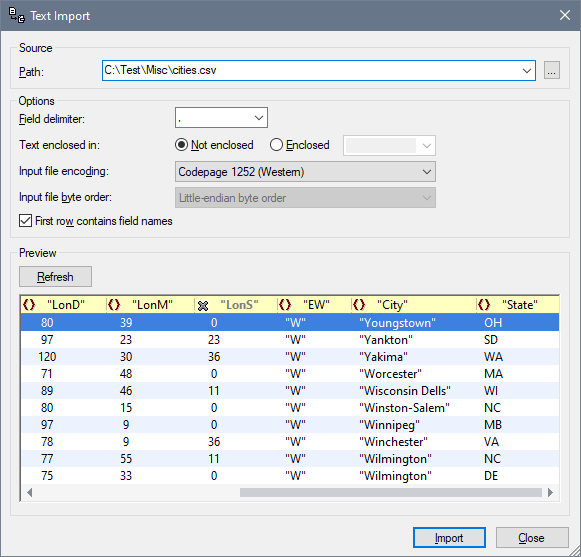Click the Import button
This screenshot has width=581, height=557.
point(449,538)
